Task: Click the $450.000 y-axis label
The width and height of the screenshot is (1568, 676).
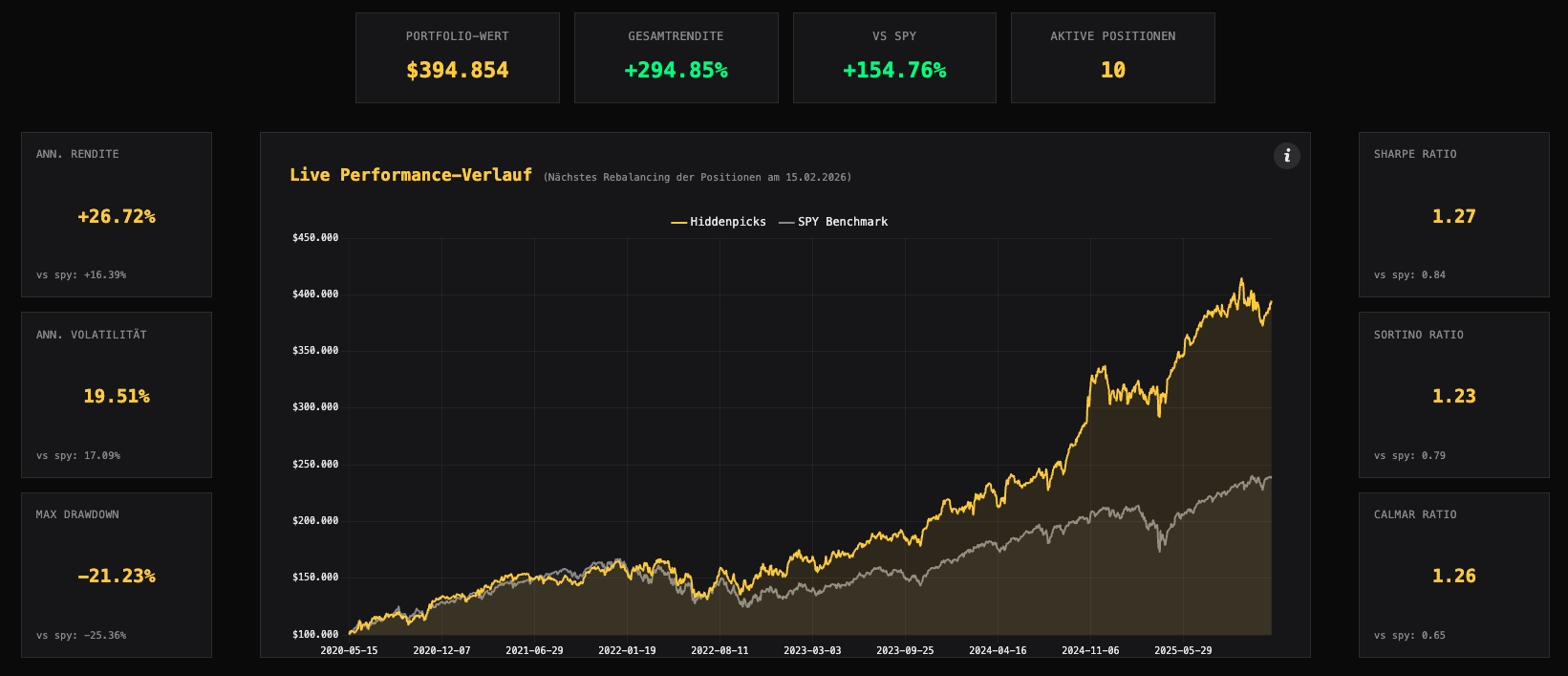Action: (x=315, y=238)
